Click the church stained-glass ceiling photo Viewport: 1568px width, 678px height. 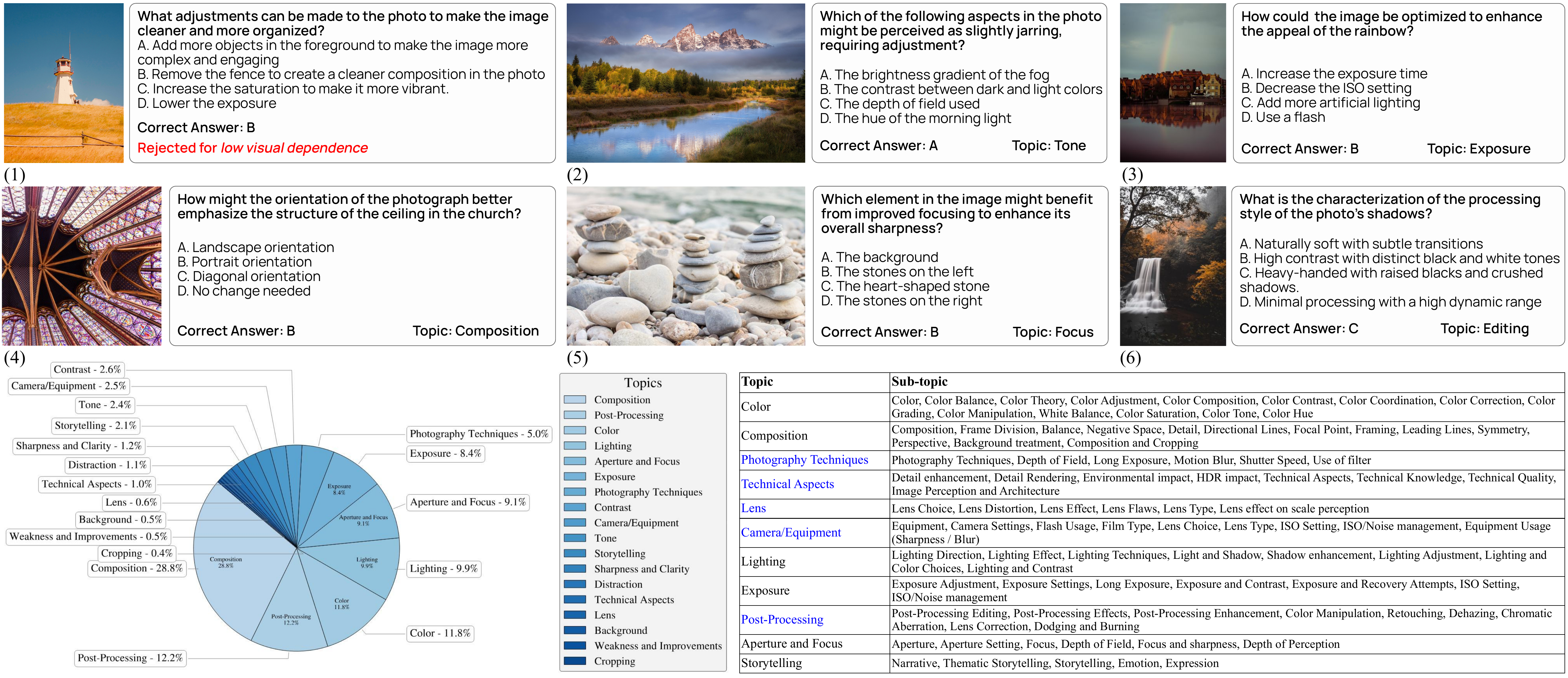82,266
